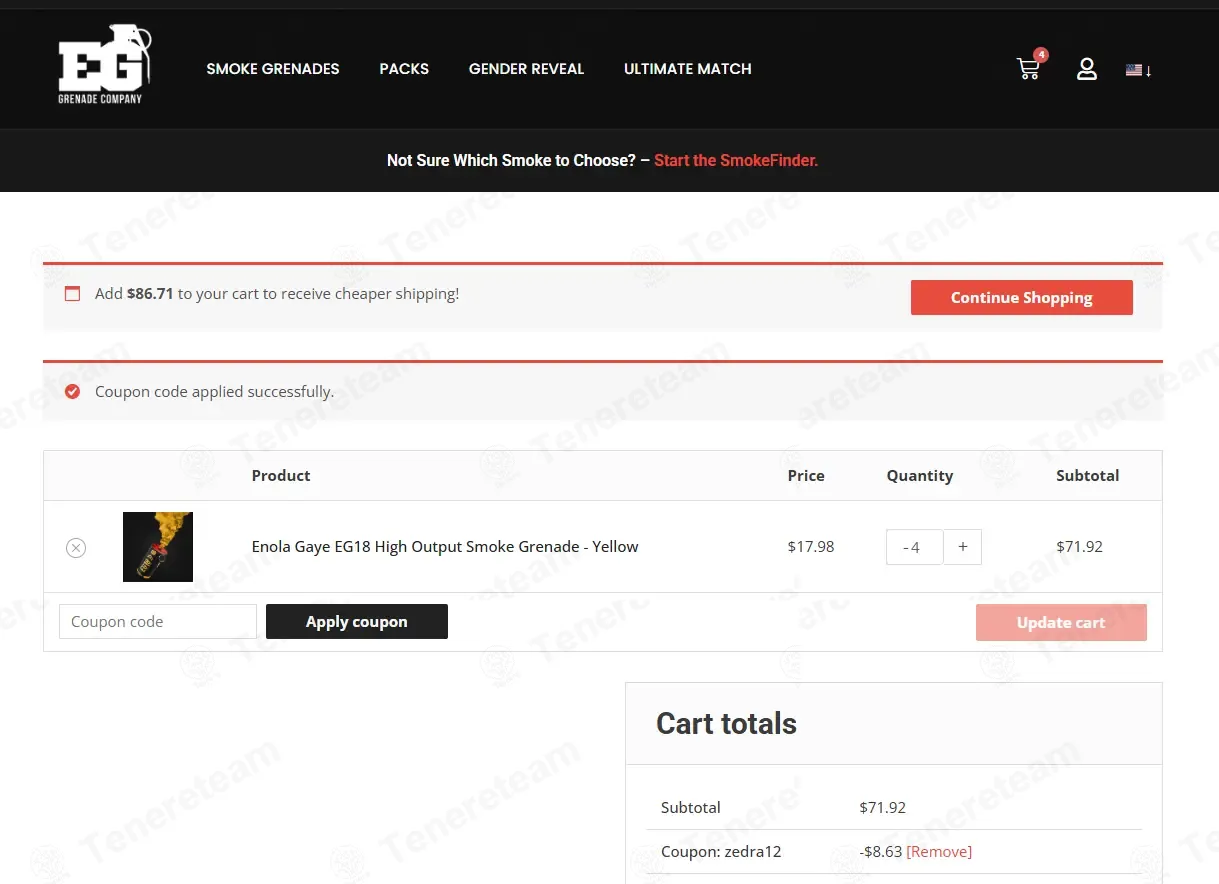1219x884 pixels.
Task: Open the user account icon
Action: click(x=1087, y=69)
